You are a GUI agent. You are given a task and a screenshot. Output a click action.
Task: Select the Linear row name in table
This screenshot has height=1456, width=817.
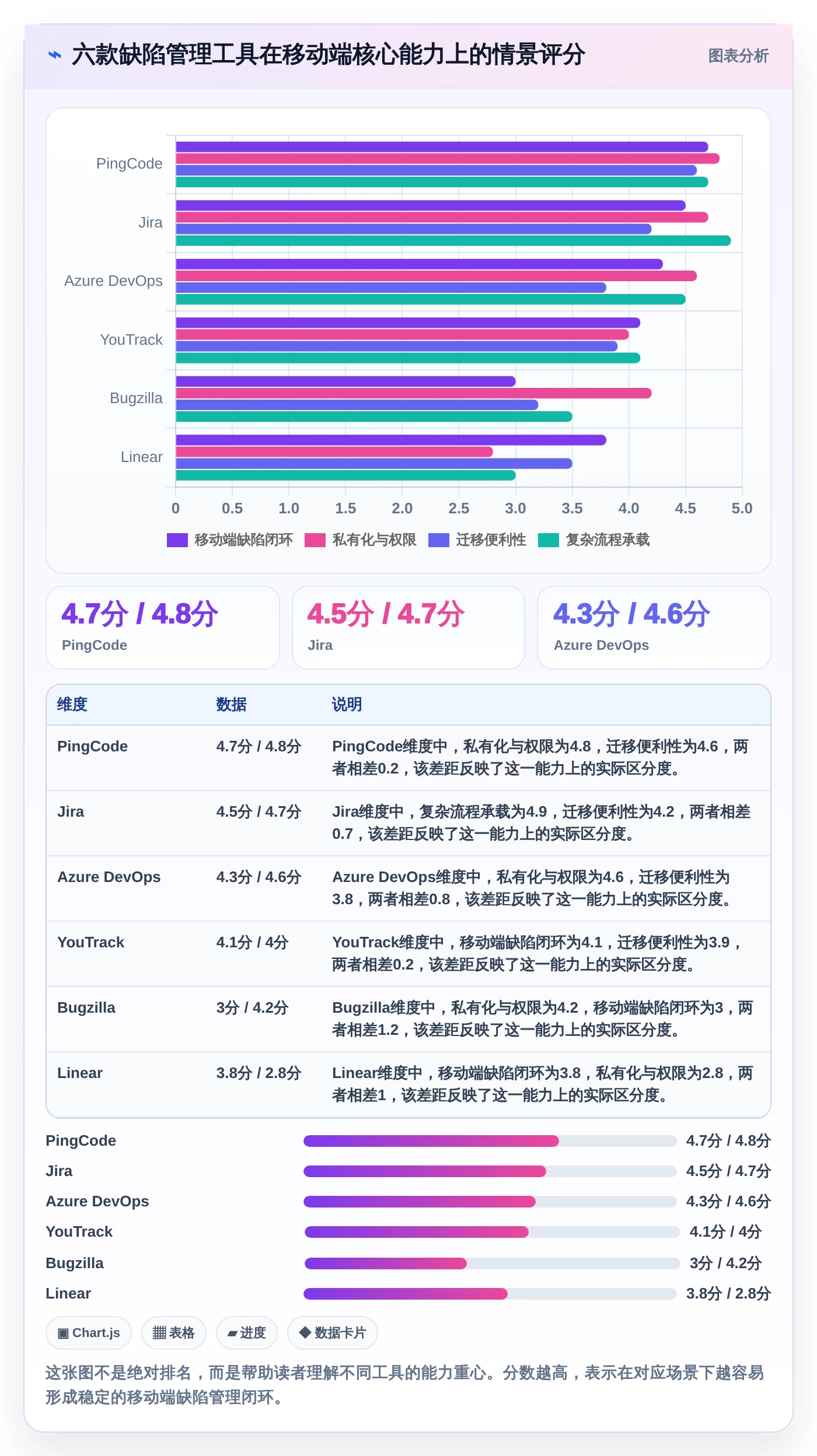(80, 1073)
